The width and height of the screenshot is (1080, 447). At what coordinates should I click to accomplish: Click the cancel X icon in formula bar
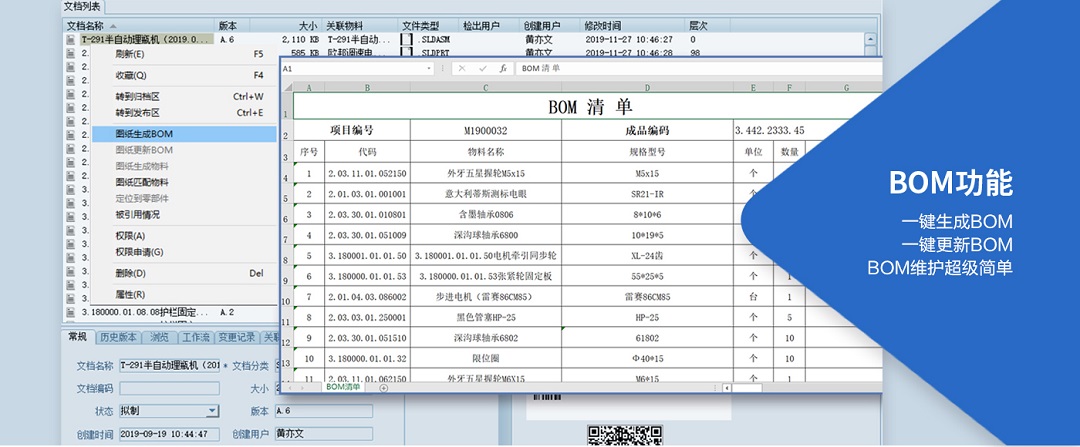[462, 69]
